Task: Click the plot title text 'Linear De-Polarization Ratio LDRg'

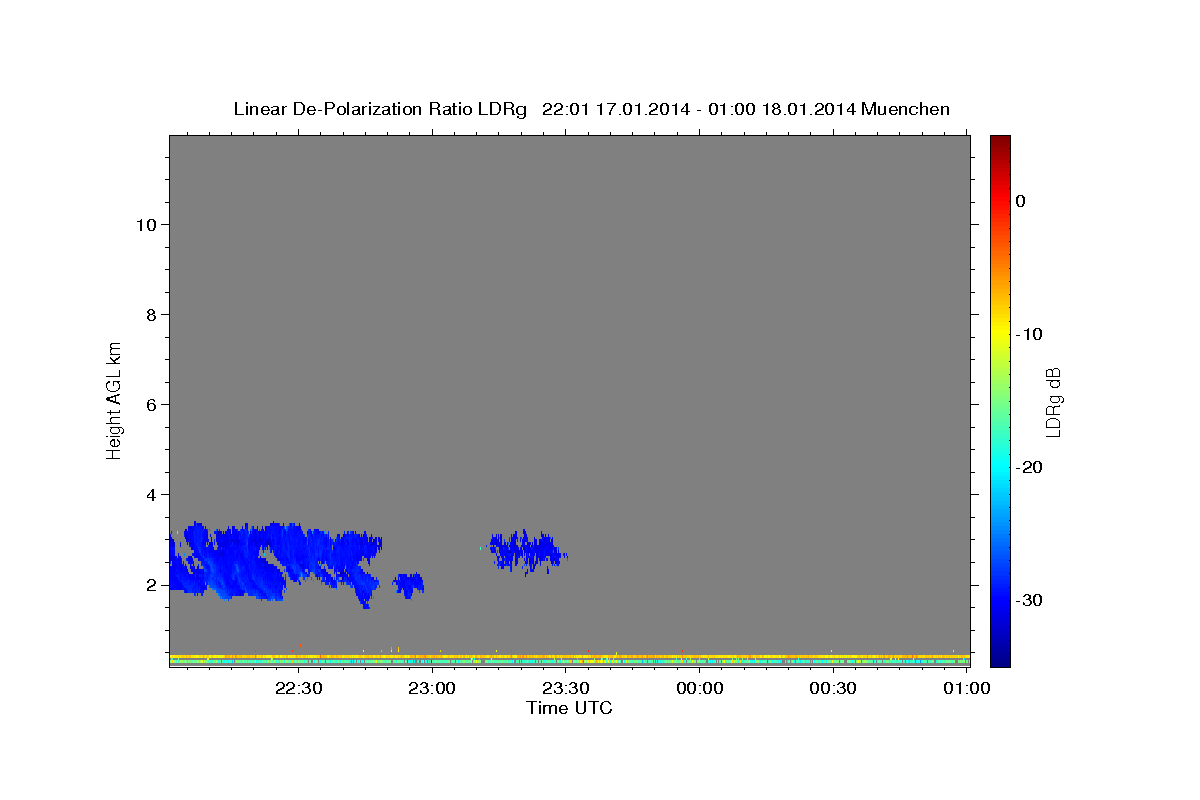Action: (379, 109)
